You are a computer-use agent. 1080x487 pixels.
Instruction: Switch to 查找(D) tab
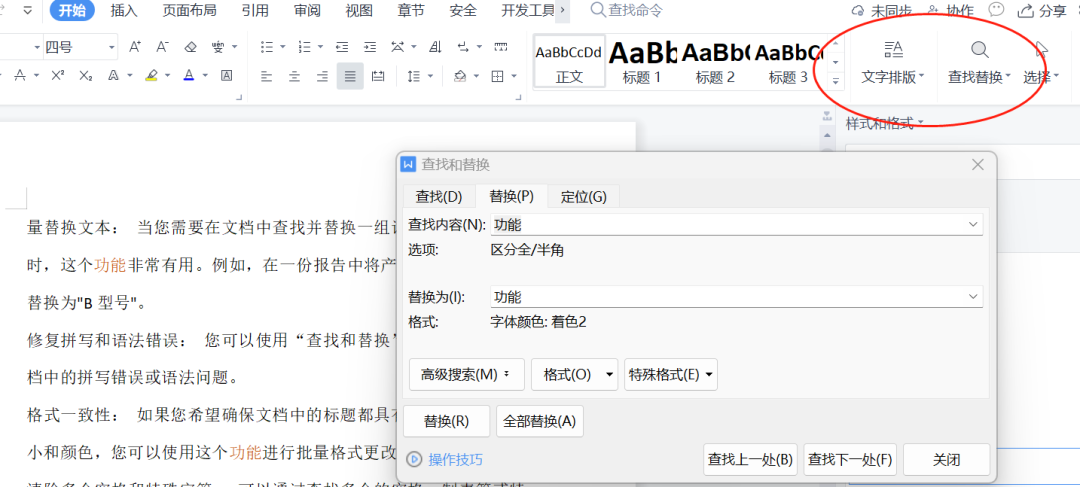[x=439, y=196]
